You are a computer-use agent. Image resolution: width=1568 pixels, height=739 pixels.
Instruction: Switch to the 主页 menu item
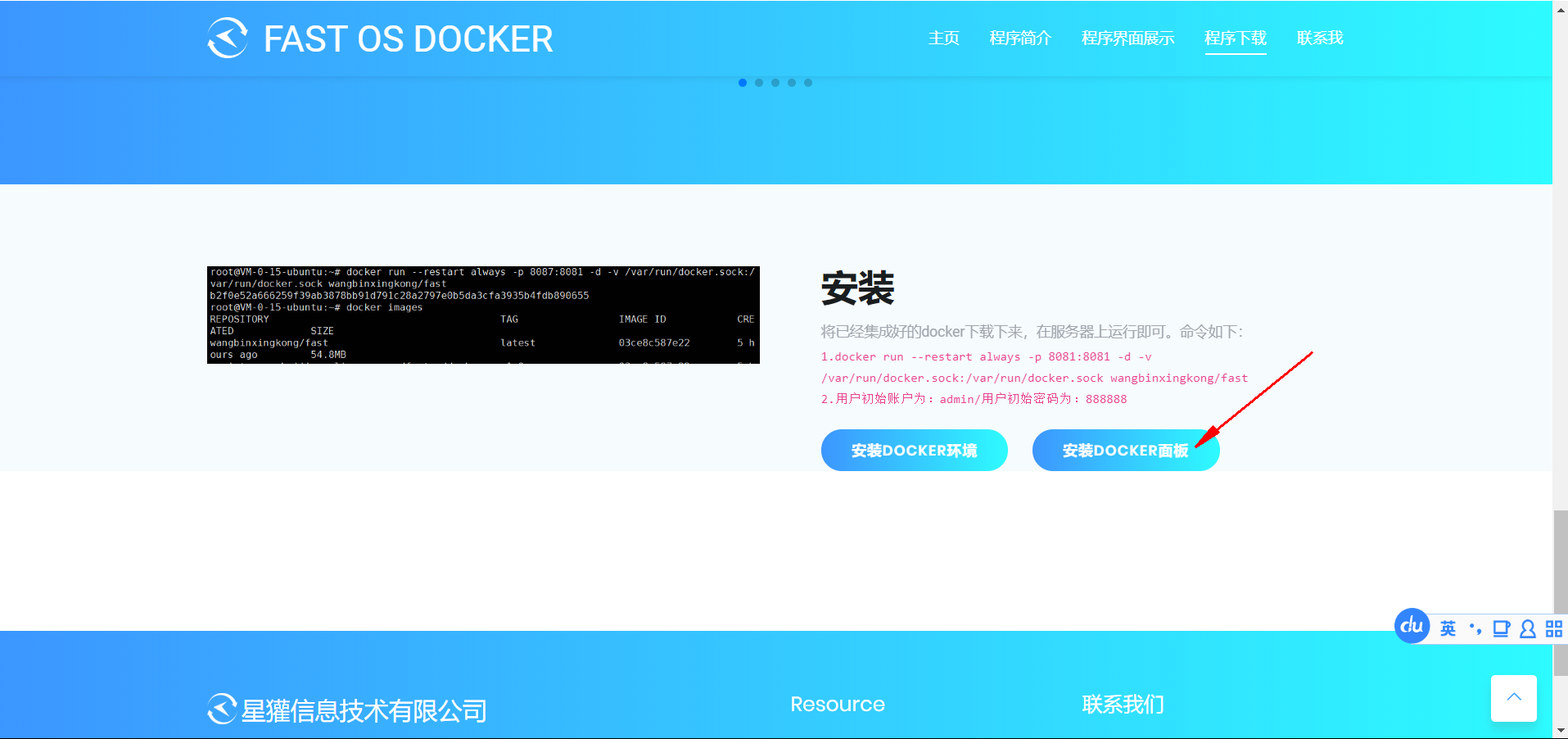pos(943,38)
